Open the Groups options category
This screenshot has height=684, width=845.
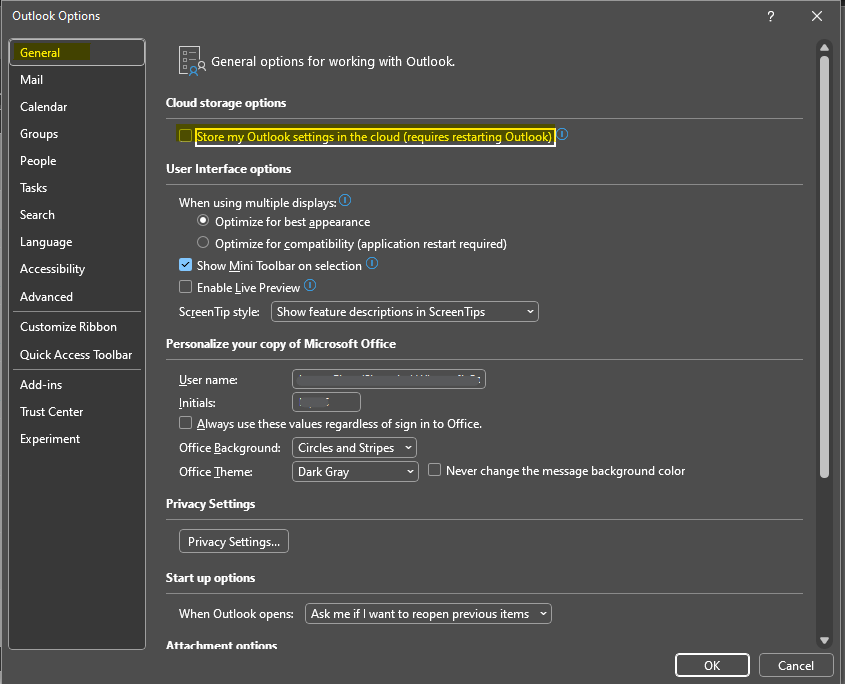point(77,134)
